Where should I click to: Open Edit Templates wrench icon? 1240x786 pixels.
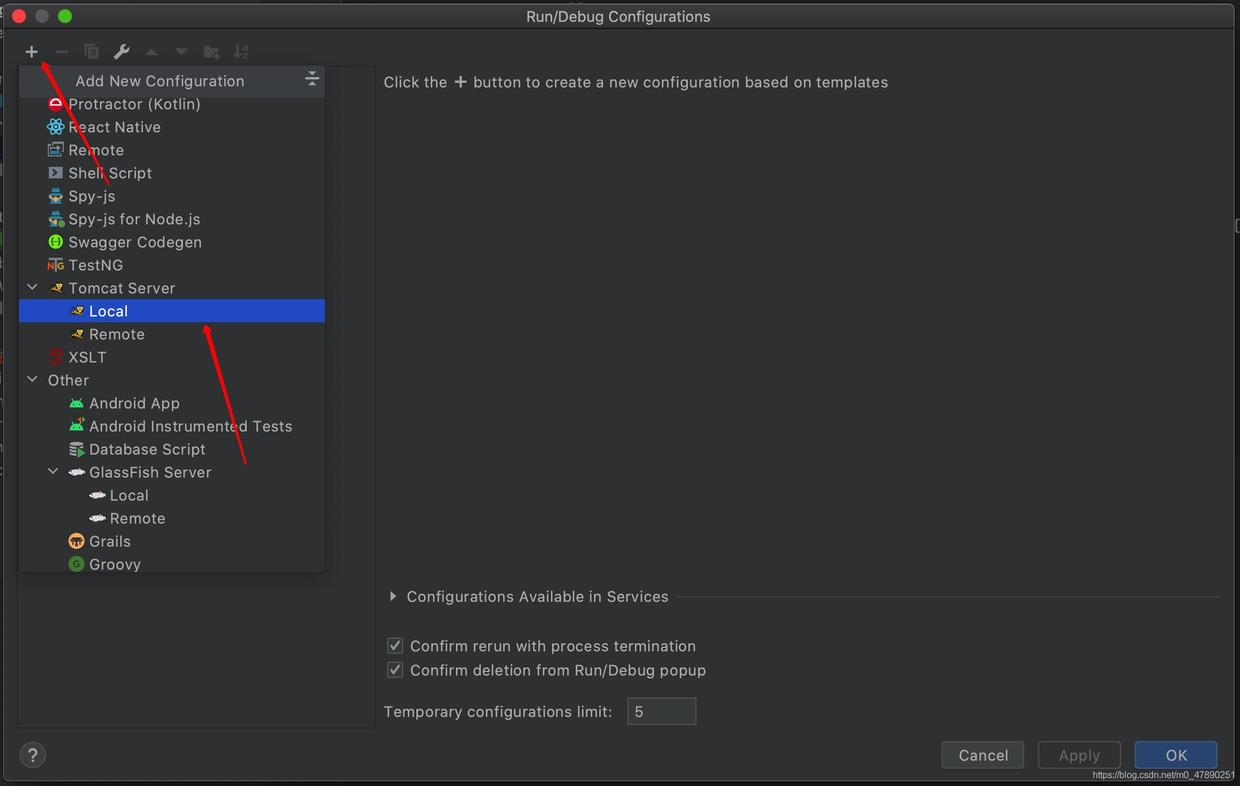coord(121,51)
